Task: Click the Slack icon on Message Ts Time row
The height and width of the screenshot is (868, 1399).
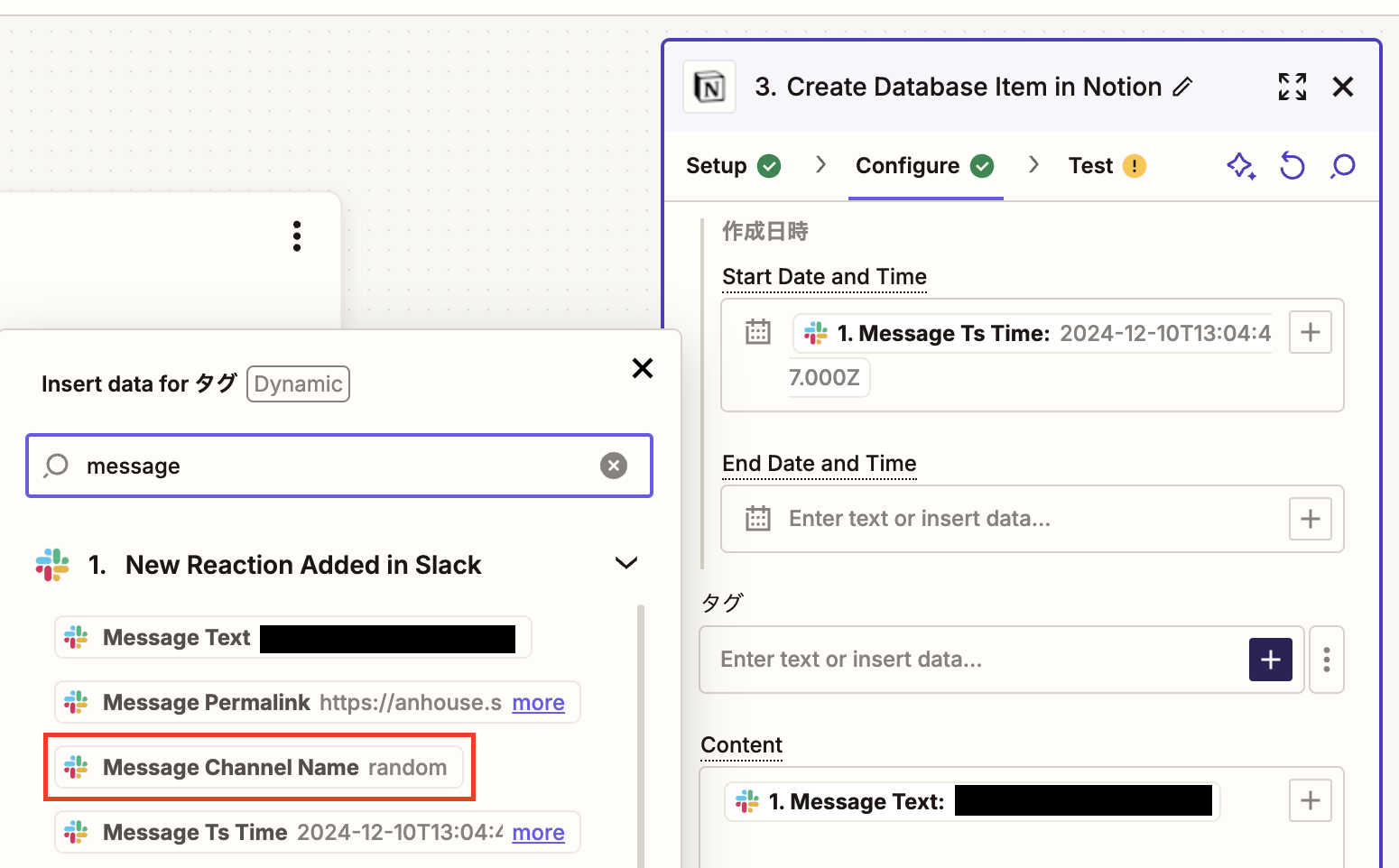Action: [x=76, y=833]
